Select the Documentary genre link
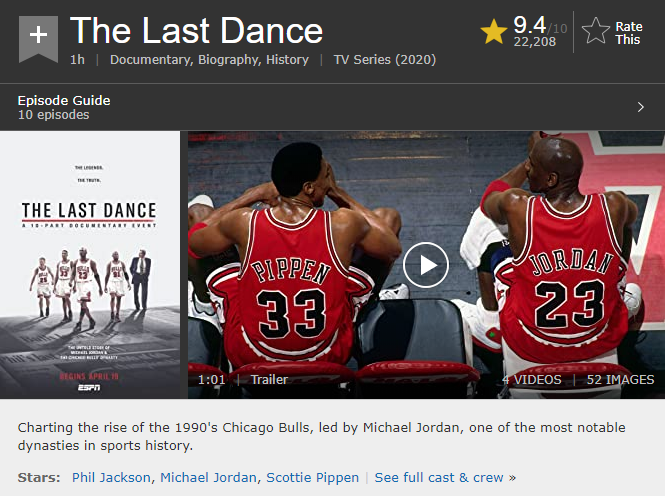The height and width of the screenshot is (496, 665). 149,59
